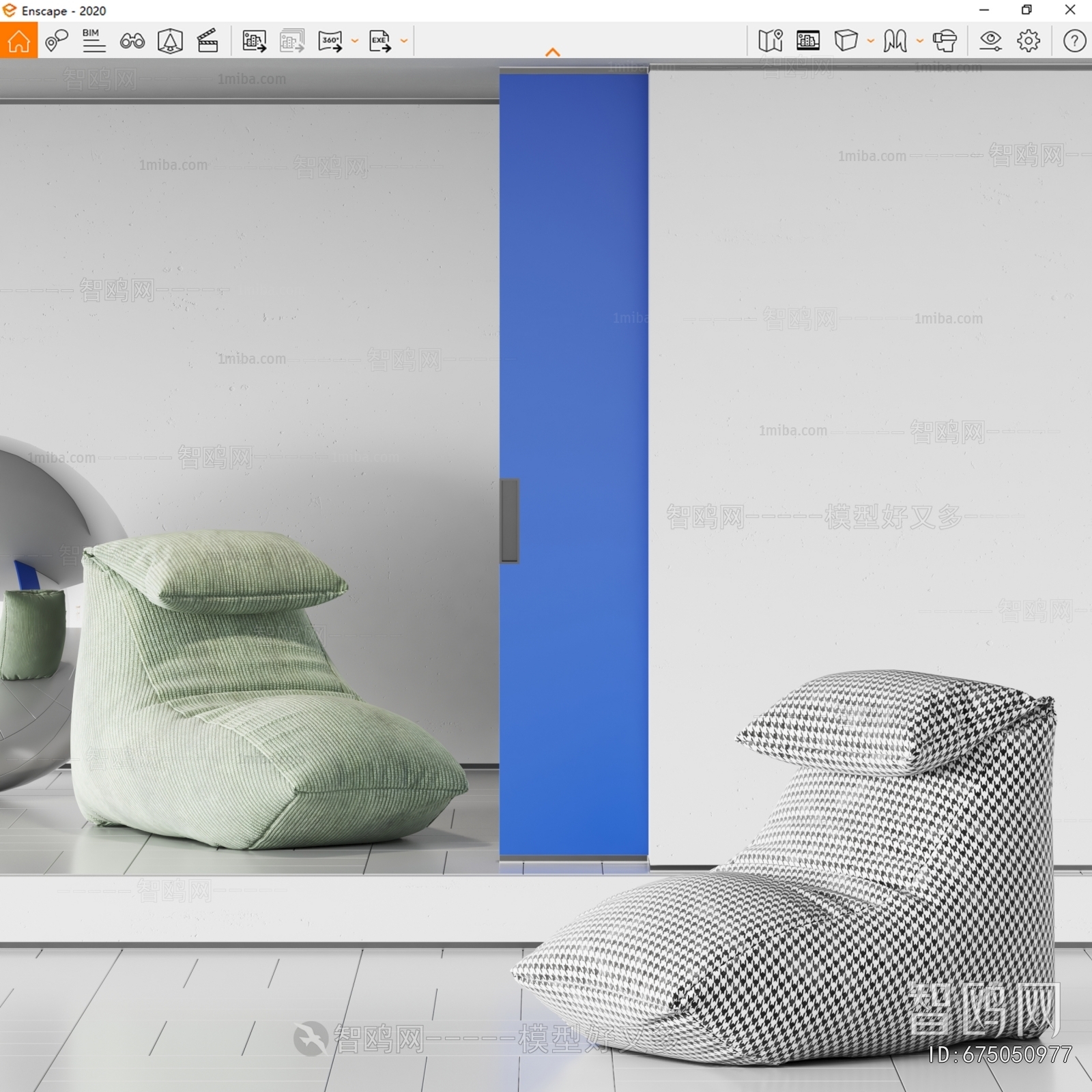This screenshot has height=1092, width=1092.
Task: Click the blue sliding door panel
Action: pos(573,464)
